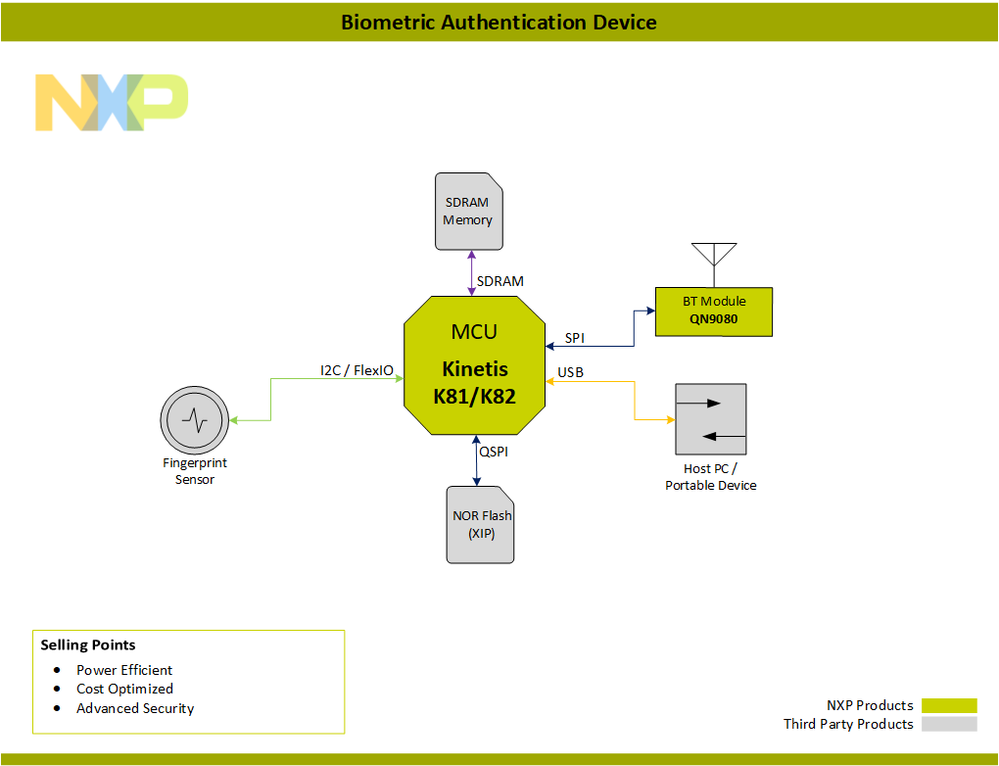Click the Third Party Products legend text
999x766 pixels.
pos(849,724)
